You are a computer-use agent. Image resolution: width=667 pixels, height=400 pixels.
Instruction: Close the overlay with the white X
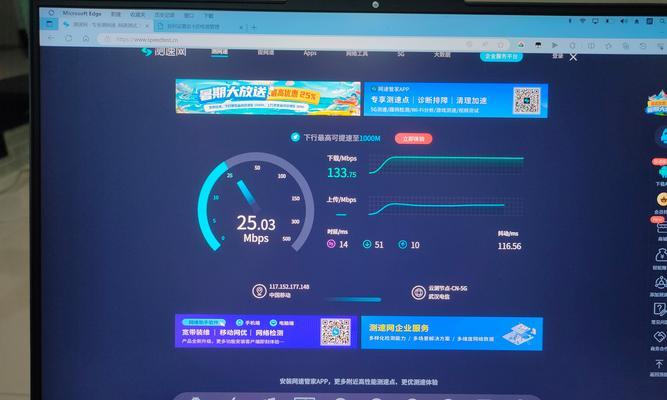pyautogui.click(x=573, y=57)
